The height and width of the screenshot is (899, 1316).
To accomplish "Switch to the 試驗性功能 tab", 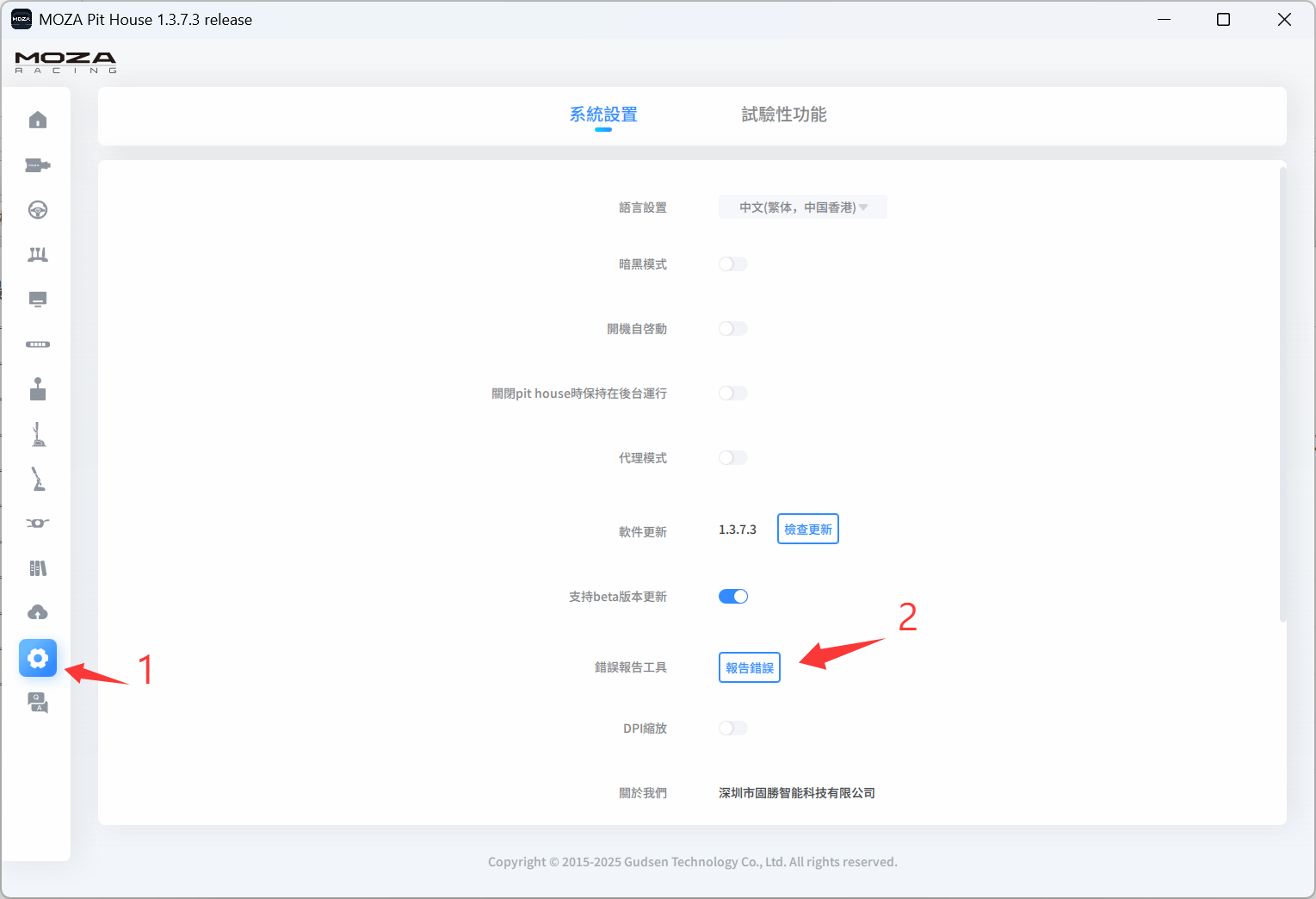I will (783, 115).
